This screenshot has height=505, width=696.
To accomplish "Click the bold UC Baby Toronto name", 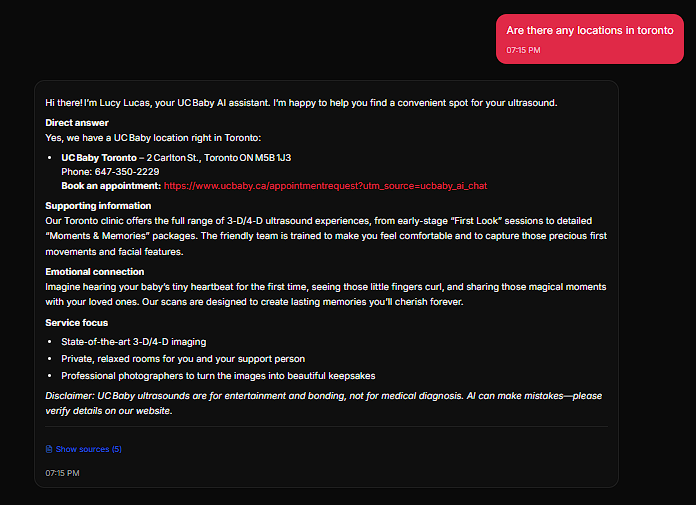I will pyautogui.click(x=98, y=158).
